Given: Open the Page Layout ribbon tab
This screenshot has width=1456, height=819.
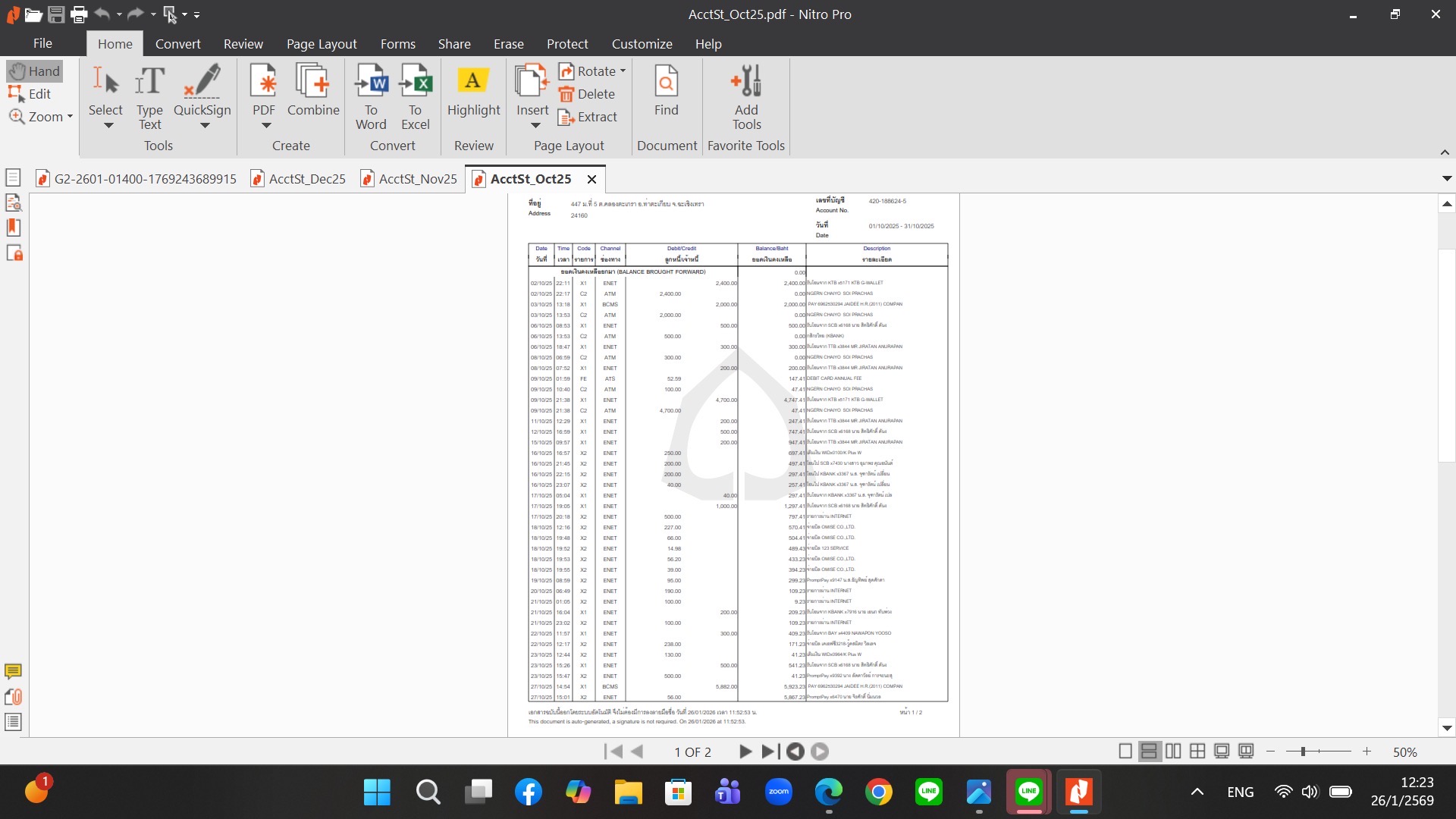Looking at the screenshot, I should coord(321,44).
